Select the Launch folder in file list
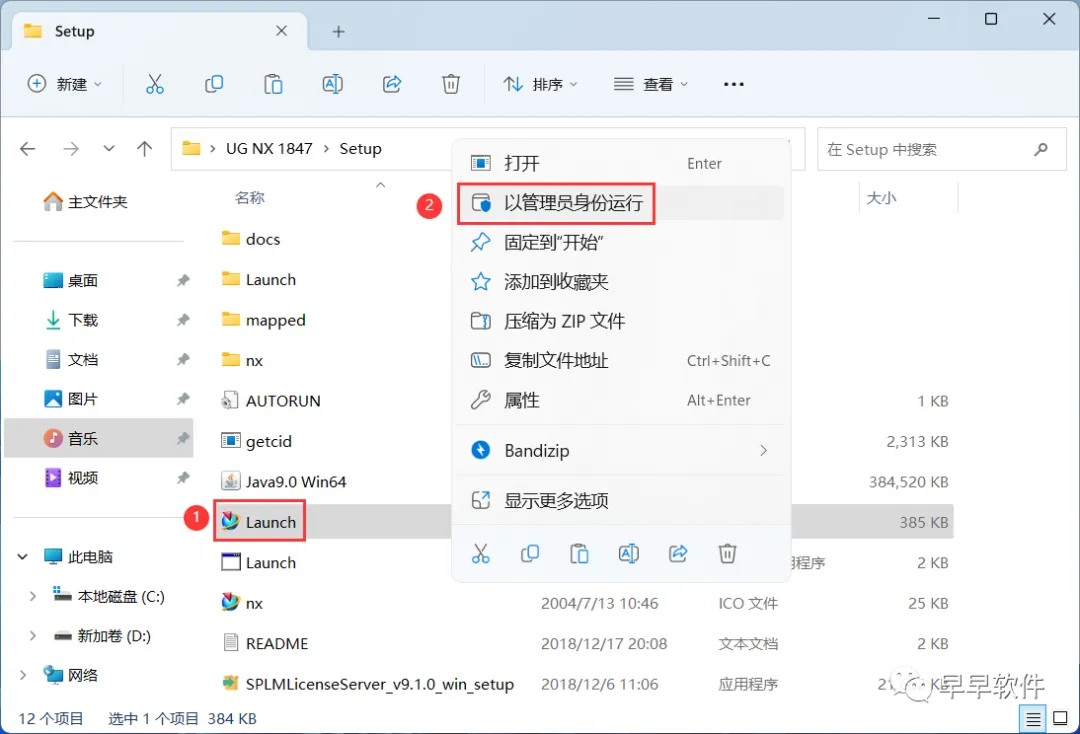Image resolution: width=1080 pixels, height=734 pixels. coord(259,280)
